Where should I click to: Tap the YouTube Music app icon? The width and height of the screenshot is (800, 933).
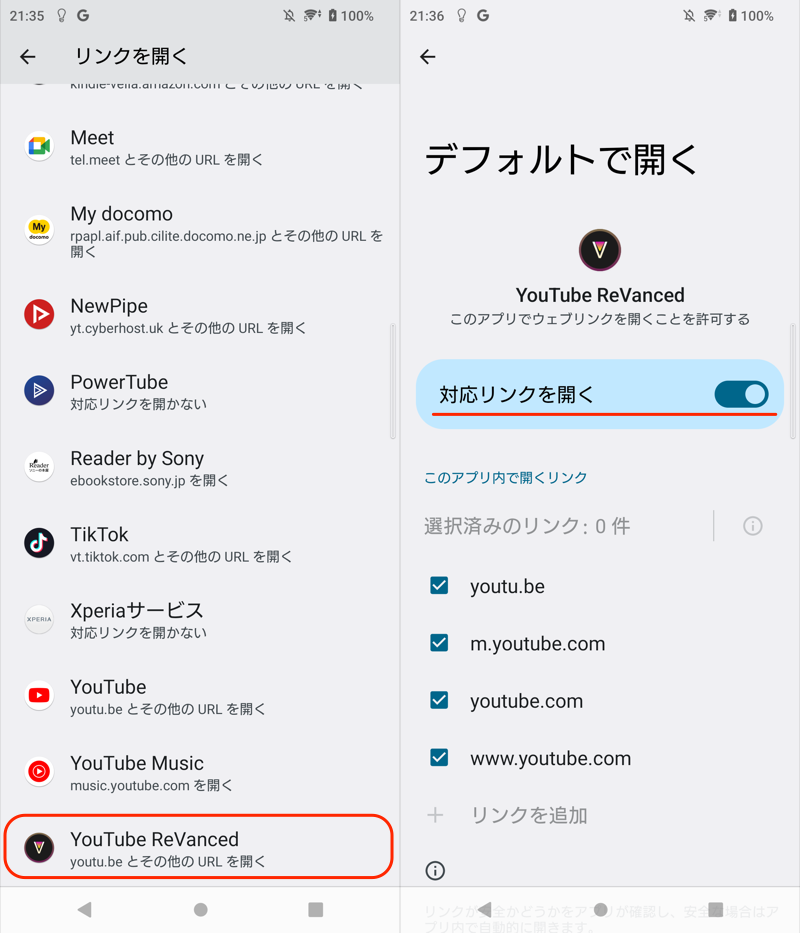click(x=39, y=772)
